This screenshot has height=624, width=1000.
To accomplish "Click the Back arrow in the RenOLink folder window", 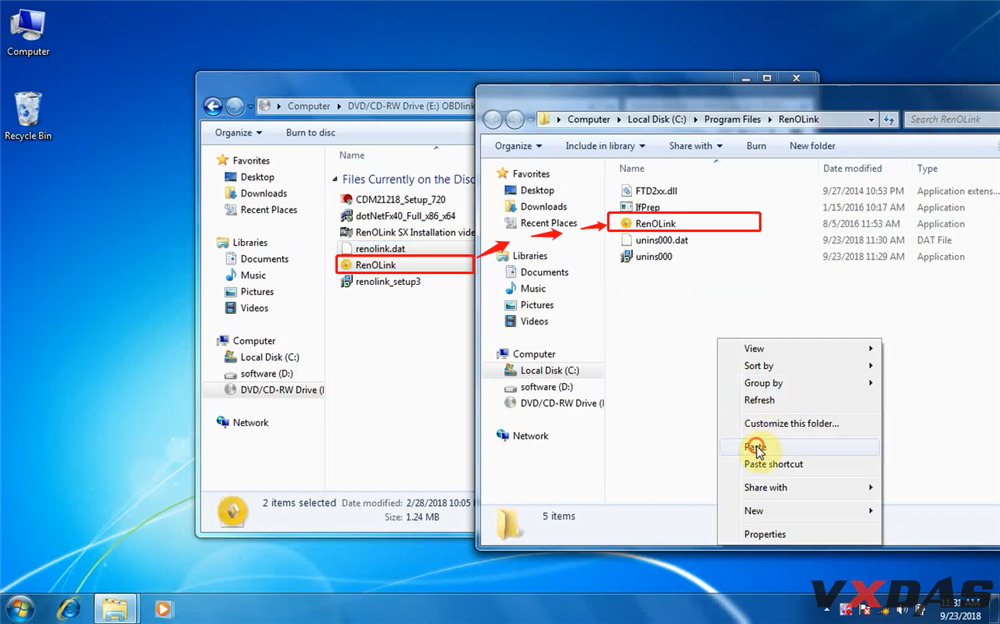I will (x=493, y=119).
